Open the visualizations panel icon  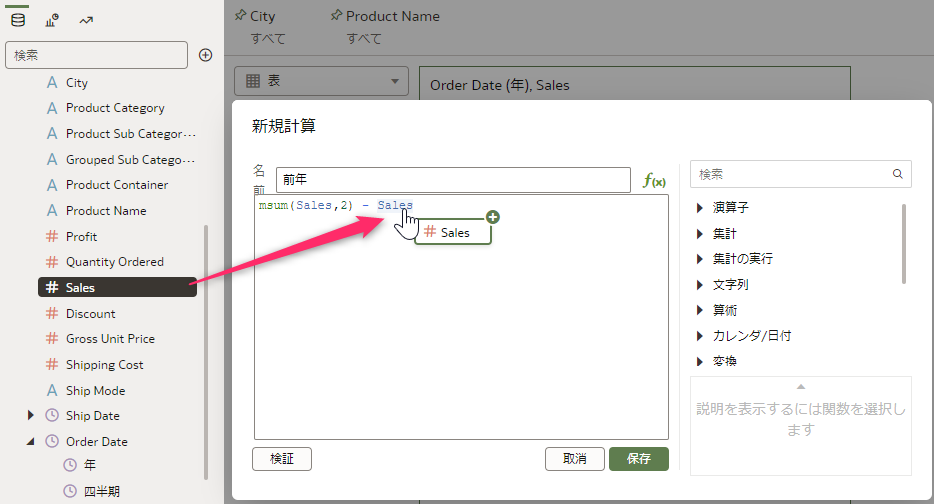point(52,20)
